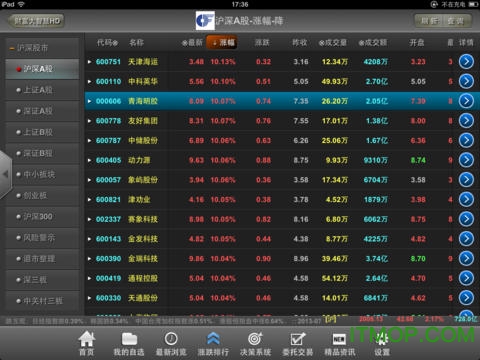Open details arrow for 600787 row
Viewport: 480px width, 360px height.
(466, 140)
